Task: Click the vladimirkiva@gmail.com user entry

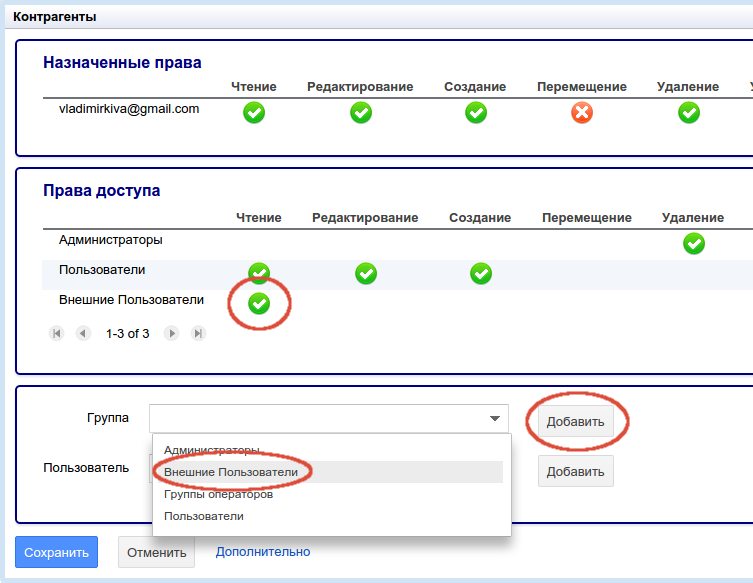Action: (129, 109)
